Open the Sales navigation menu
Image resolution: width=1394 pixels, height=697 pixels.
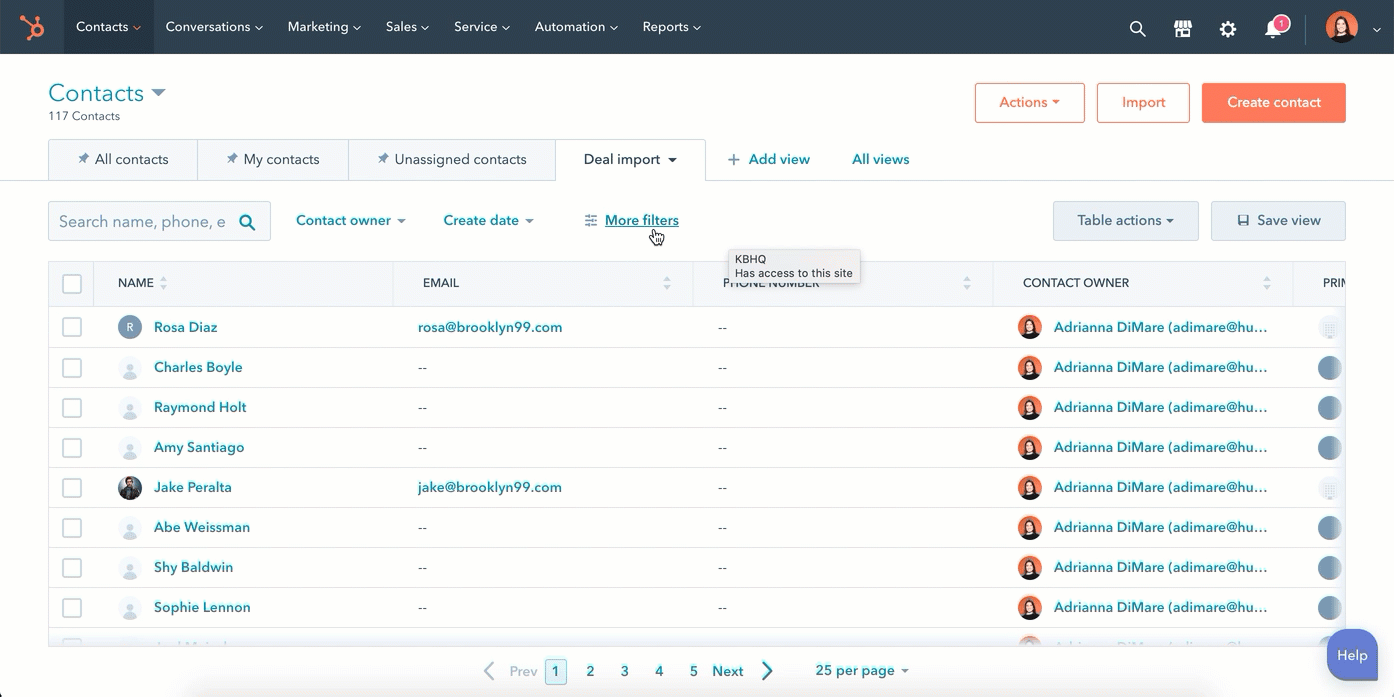pyautogui.click(x=407, y=27)
